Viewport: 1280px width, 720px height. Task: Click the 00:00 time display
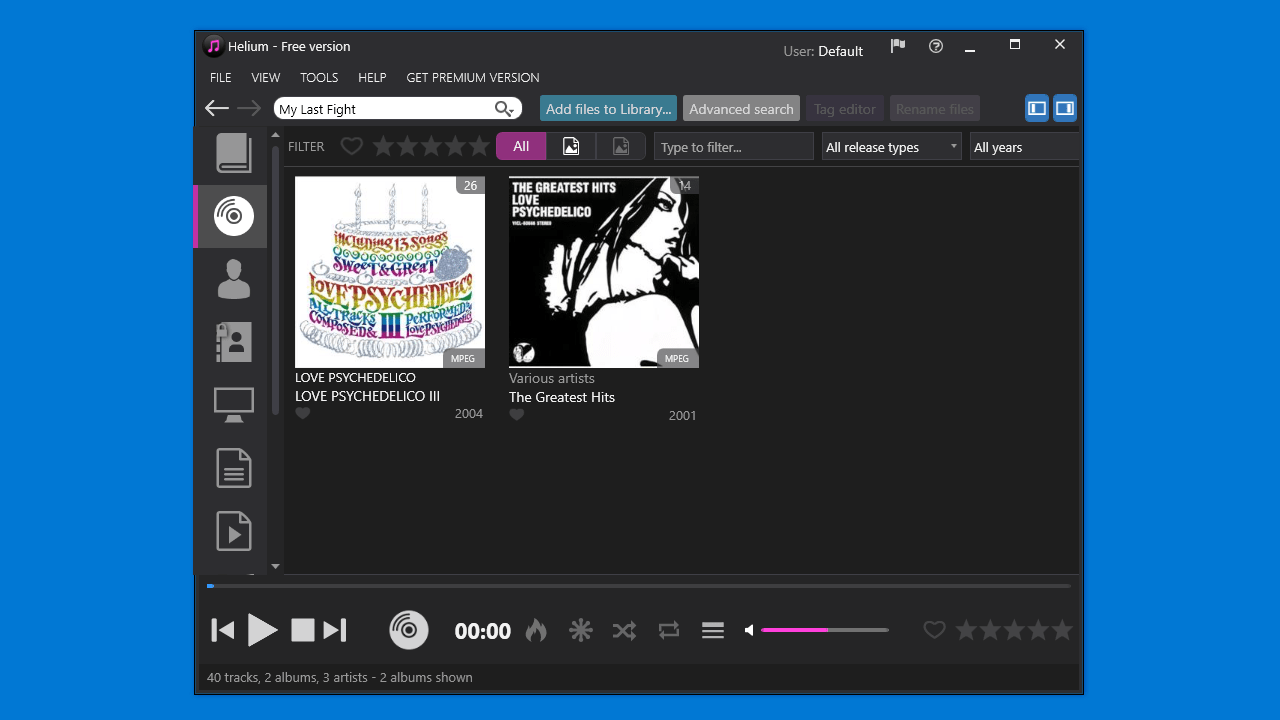pyautogui.click(x=482, y=631)
